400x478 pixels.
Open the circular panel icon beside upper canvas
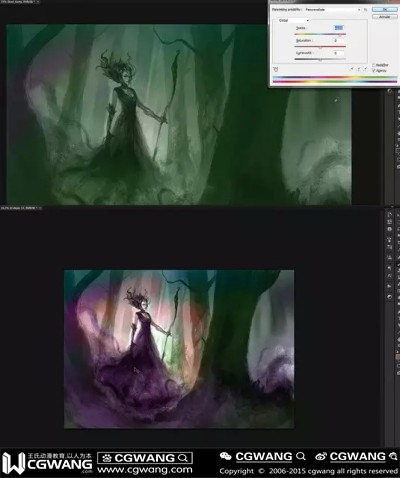tap(389, 91)
